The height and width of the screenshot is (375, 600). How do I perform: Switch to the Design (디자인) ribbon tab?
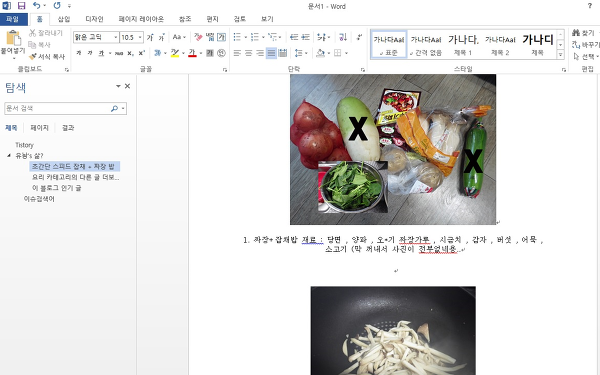tap(94, 19)
